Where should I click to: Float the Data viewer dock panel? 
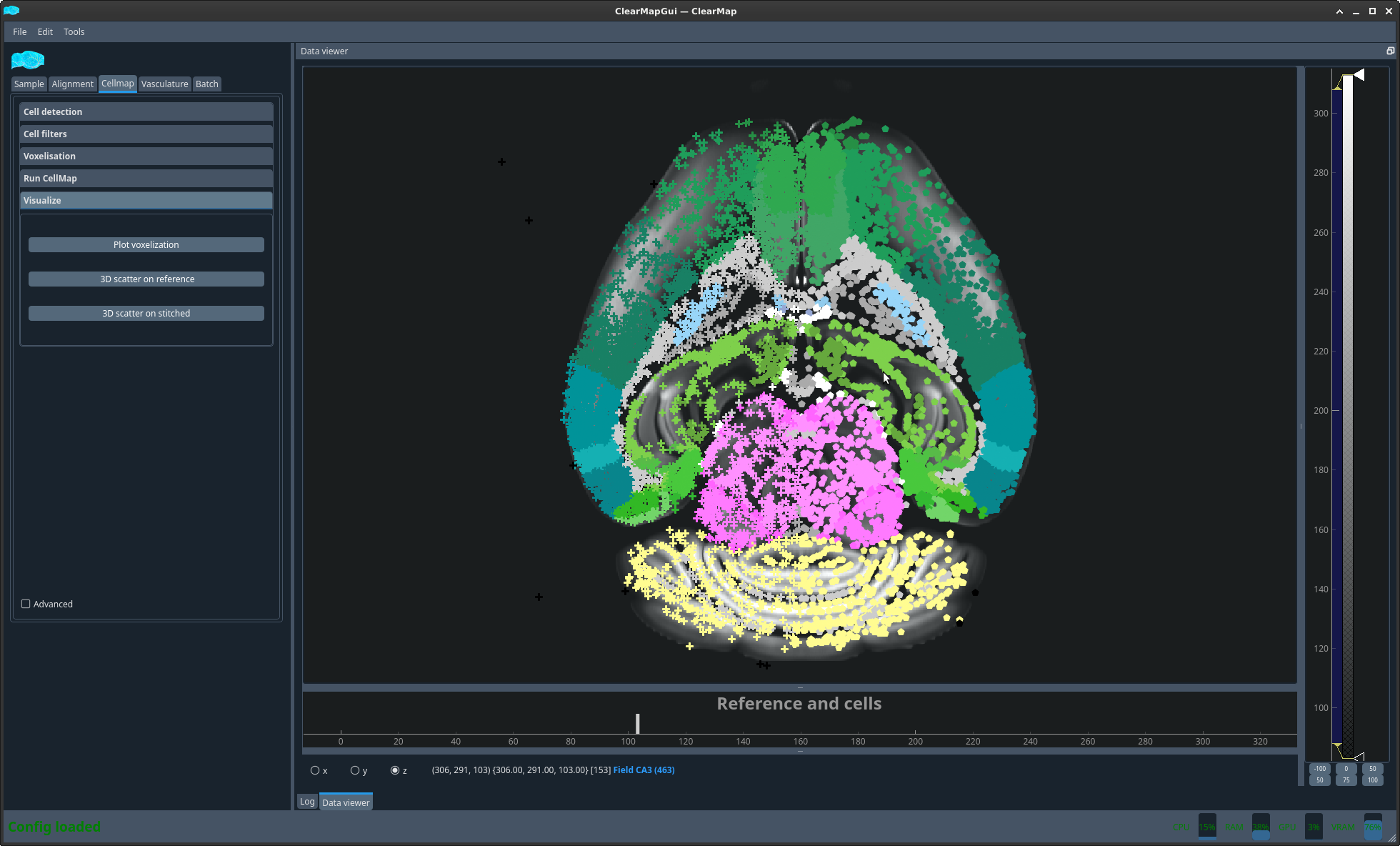pos(1390,51)
